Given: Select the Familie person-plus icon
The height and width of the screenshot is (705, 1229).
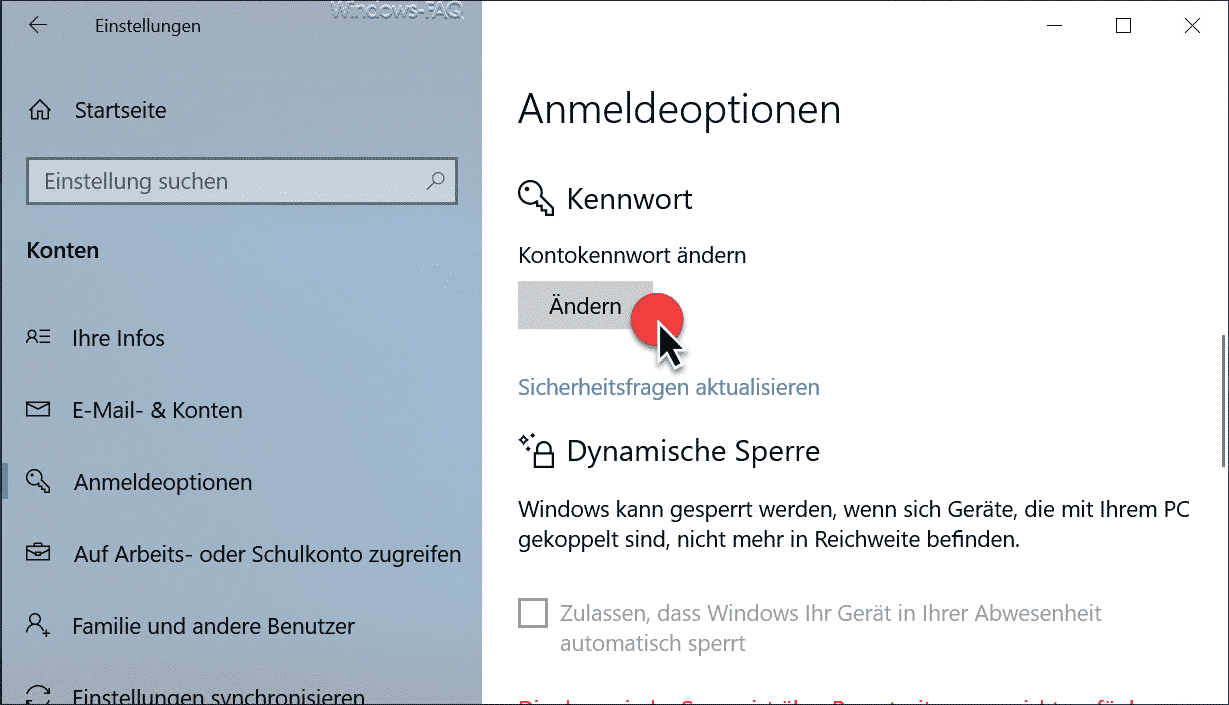Looking at the screenshot, I should (x=38, y=626).
